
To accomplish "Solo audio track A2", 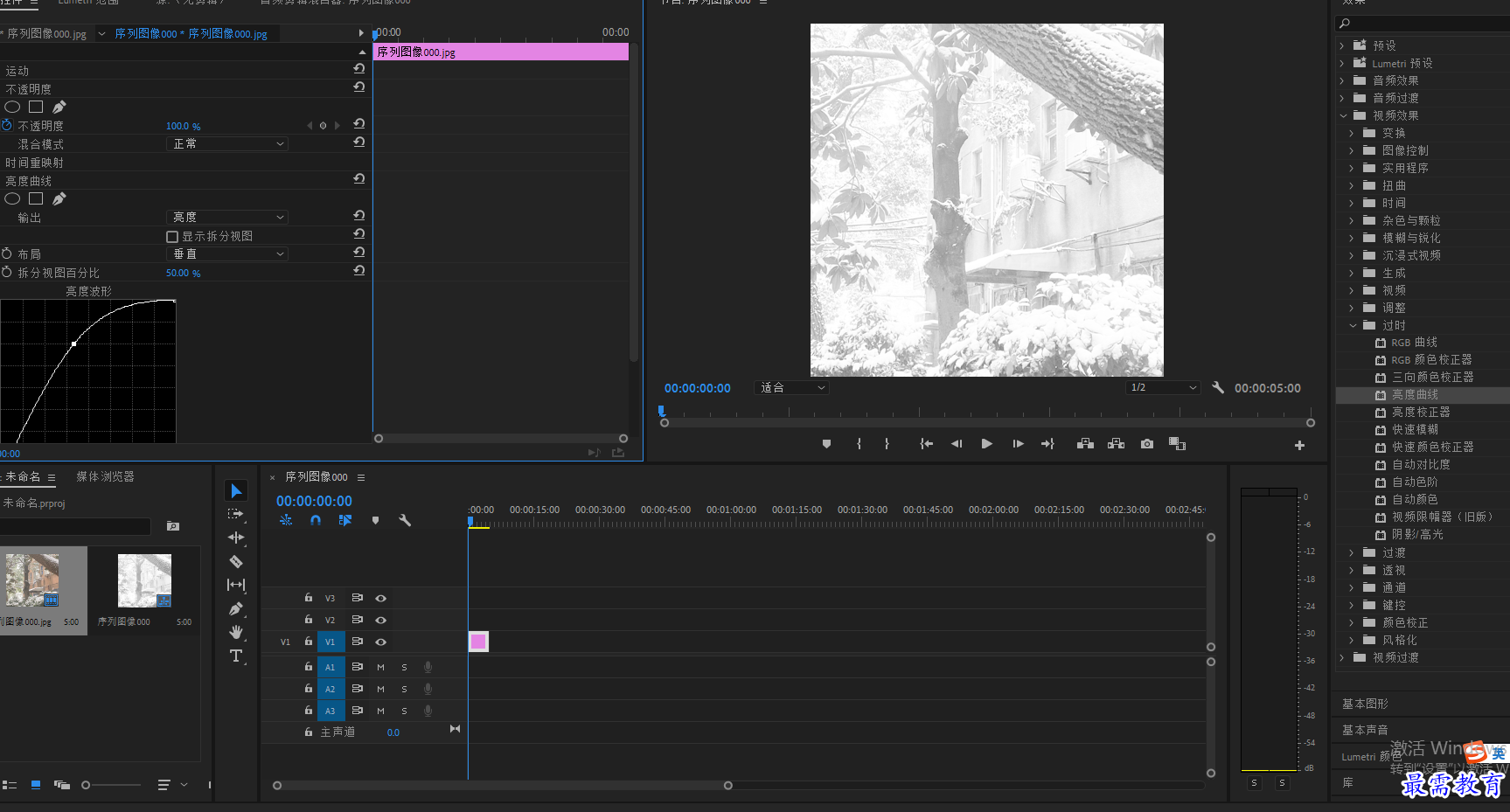I will coord(404,689).
